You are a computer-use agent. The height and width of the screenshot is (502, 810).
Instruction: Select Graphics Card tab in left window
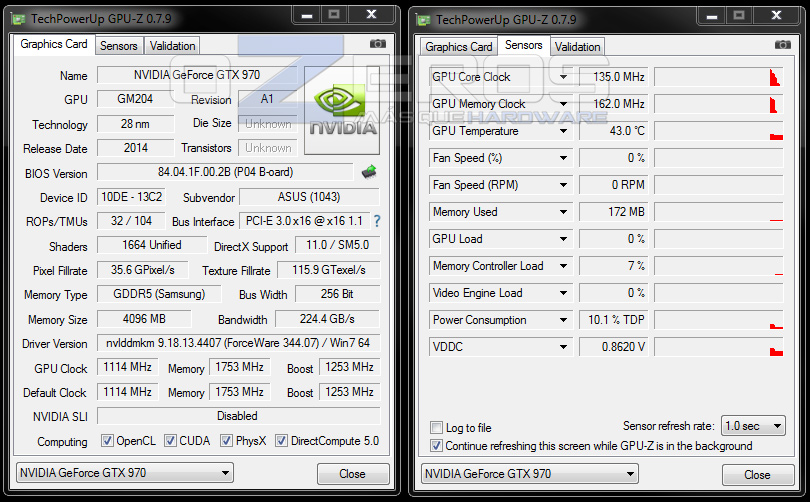coord(54,44)
